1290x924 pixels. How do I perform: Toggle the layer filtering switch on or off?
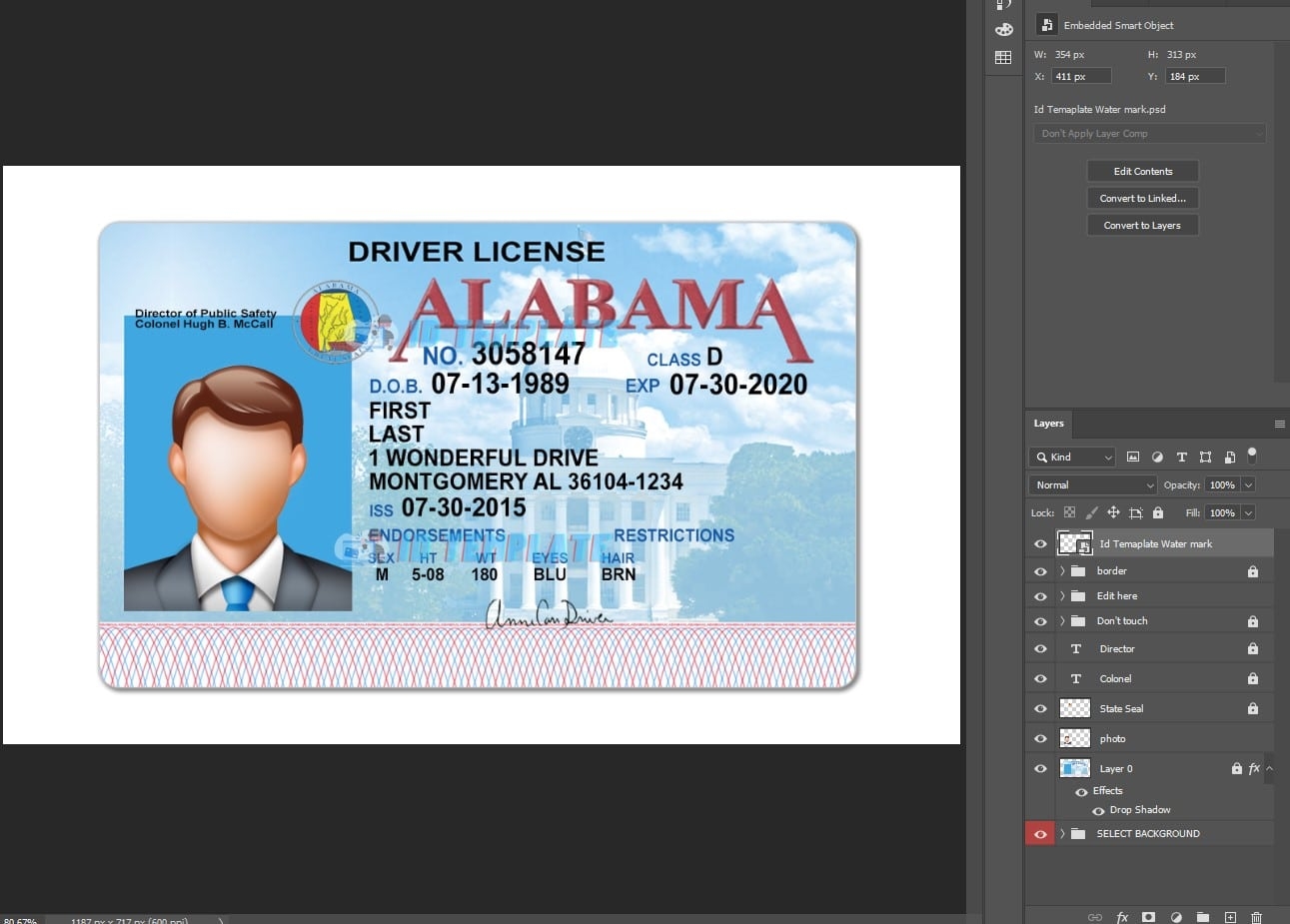coord(1252,456)
